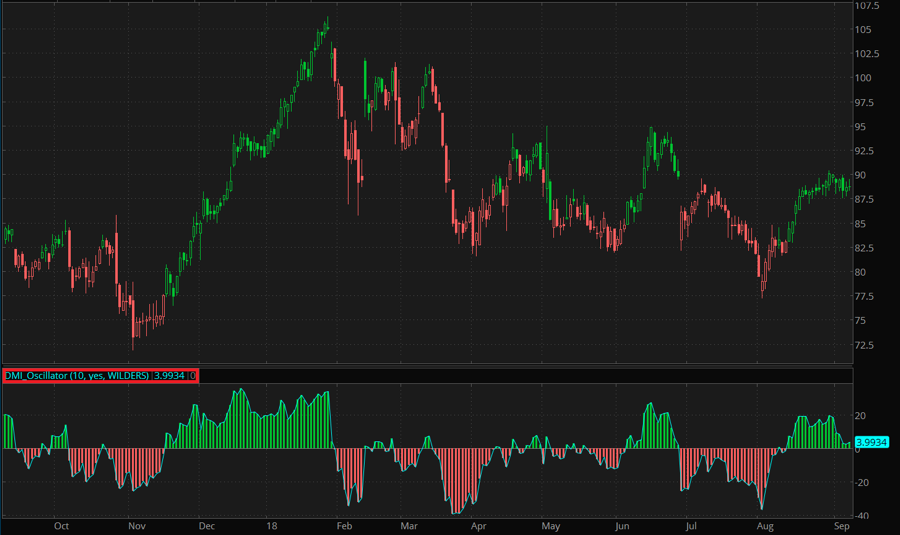The image size is (900, 535).
Task: Pick the Dec marker on the date axis
Action: click(x=206, y=524)
